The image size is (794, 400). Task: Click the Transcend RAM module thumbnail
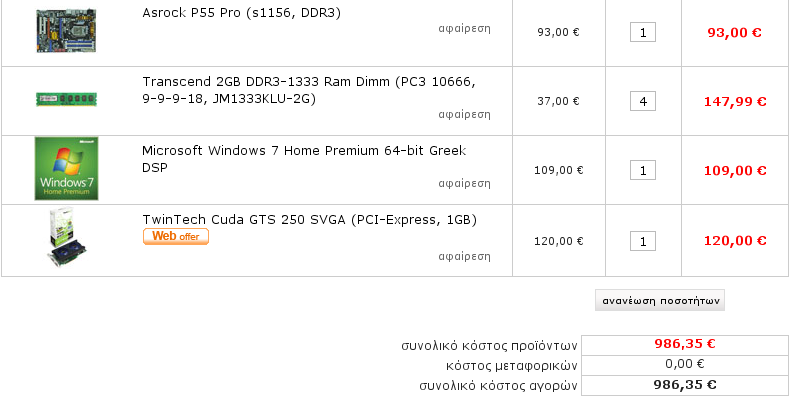(67, 99)
